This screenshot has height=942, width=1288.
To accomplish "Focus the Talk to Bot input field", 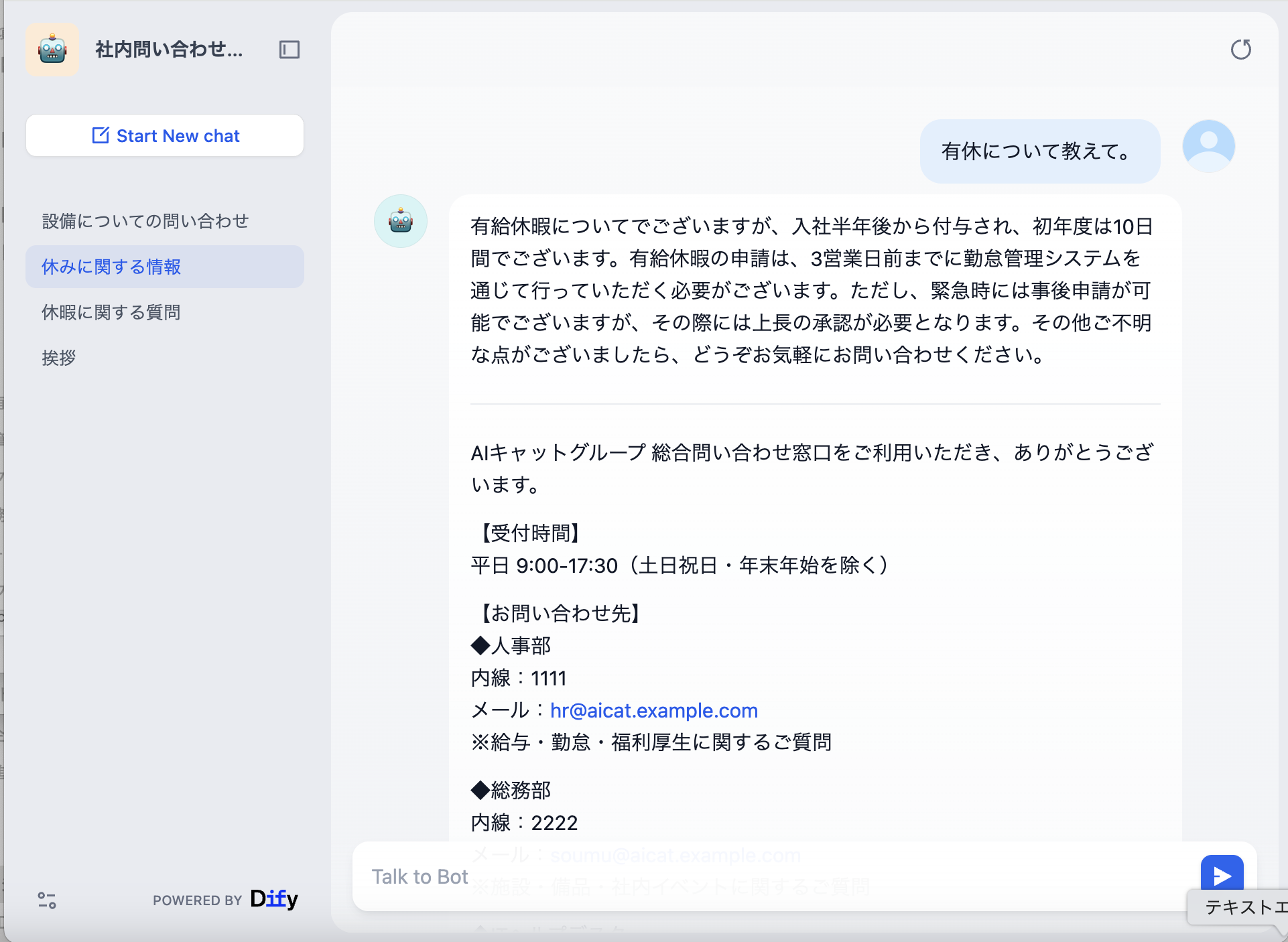I will (771, 876).
